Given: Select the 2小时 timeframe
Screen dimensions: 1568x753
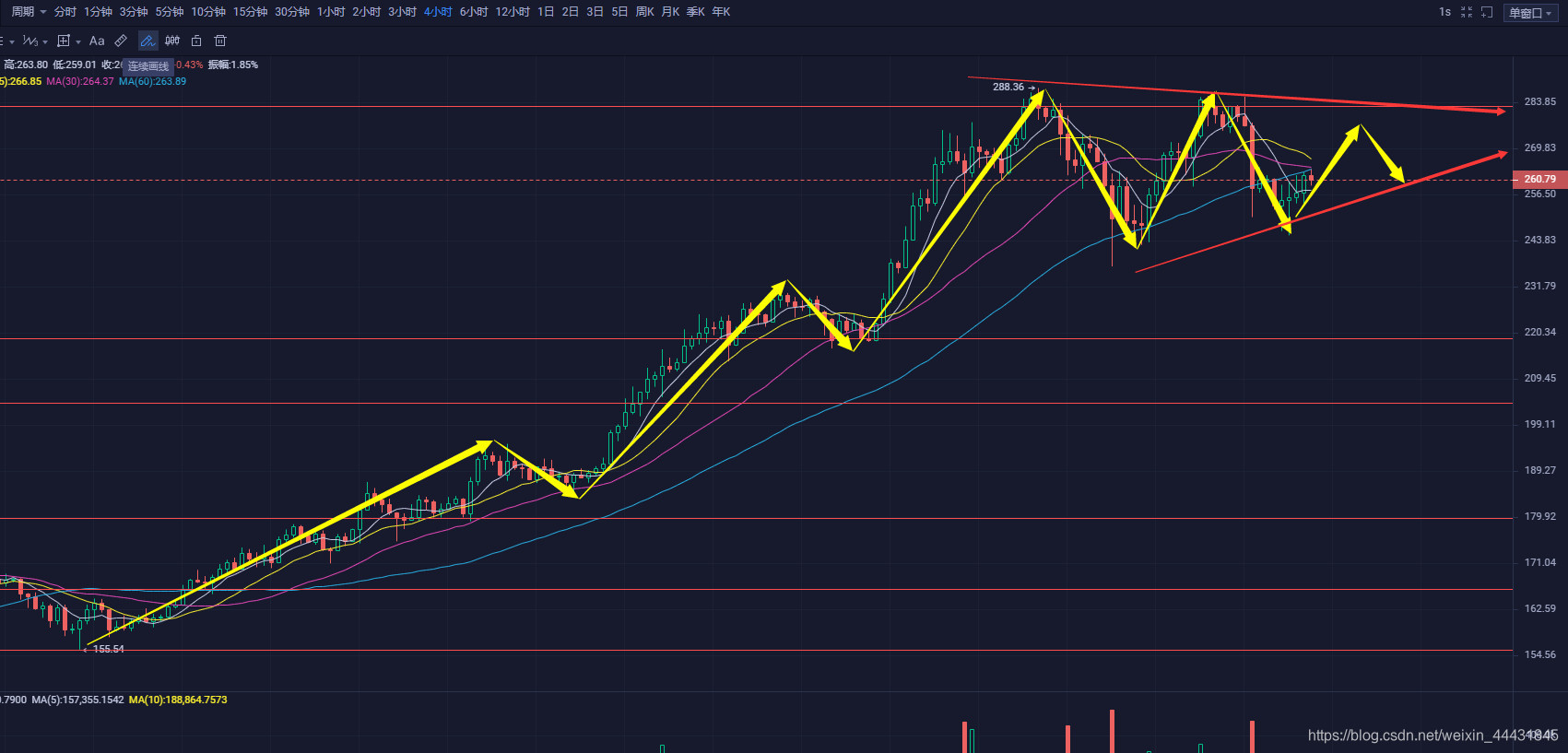Looking at the screenshot, I should tap(367, 12).
